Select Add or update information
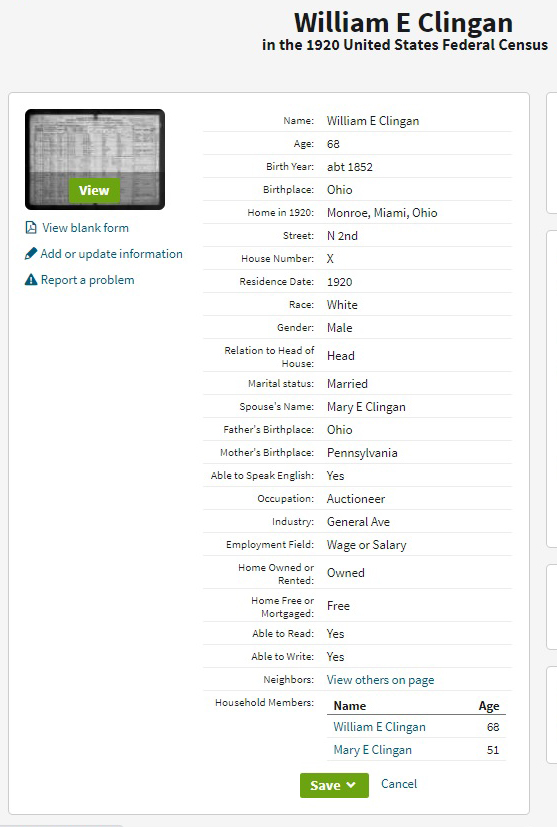The image size is (557, 827). [x=112, y=254]
